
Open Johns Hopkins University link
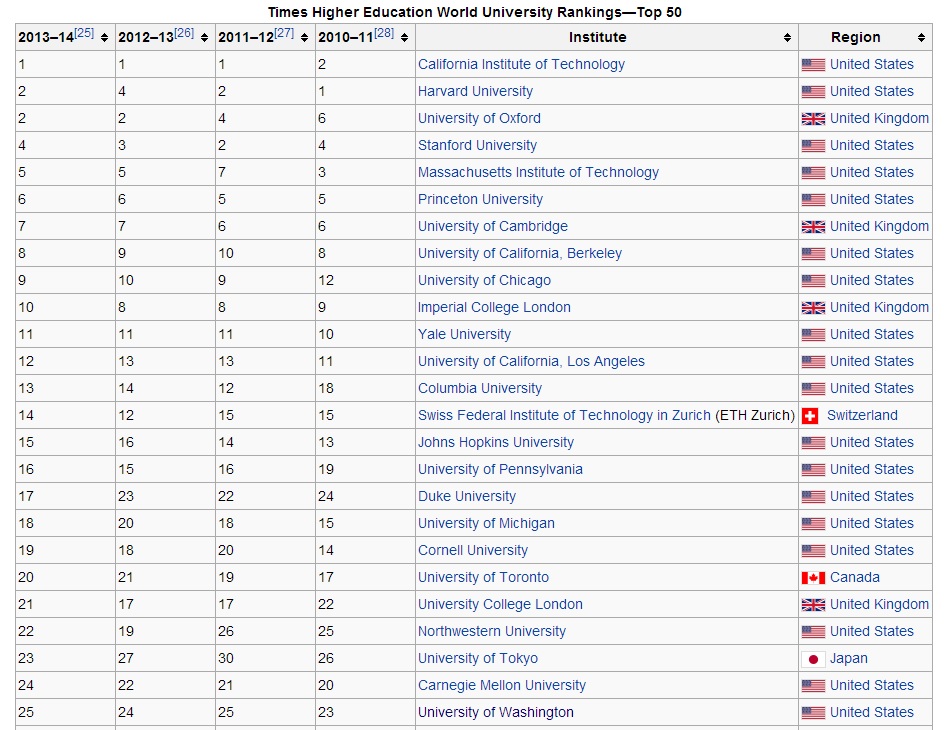coord(496,442)
